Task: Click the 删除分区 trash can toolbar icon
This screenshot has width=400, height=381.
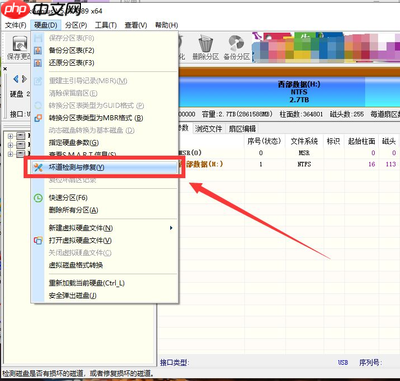Action: pos(206,44)
